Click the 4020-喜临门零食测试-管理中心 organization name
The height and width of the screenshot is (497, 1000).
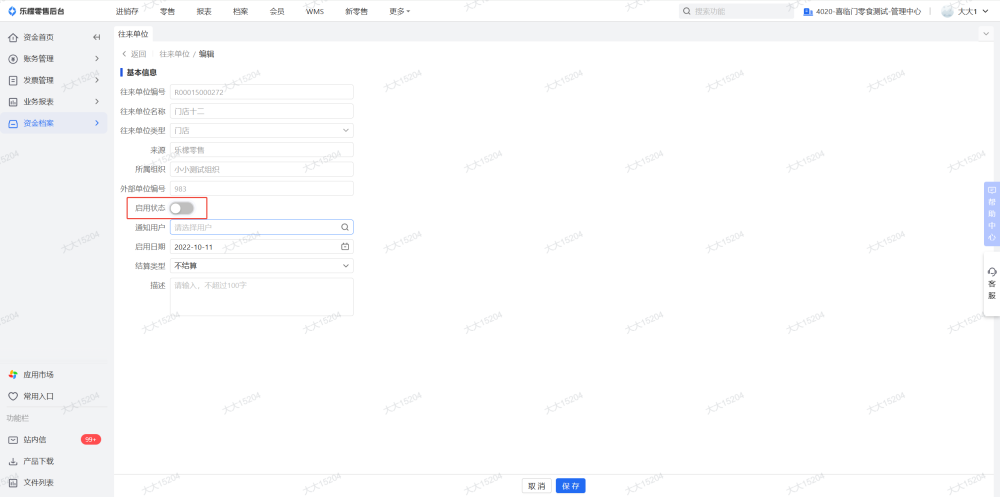coord(869,11)
